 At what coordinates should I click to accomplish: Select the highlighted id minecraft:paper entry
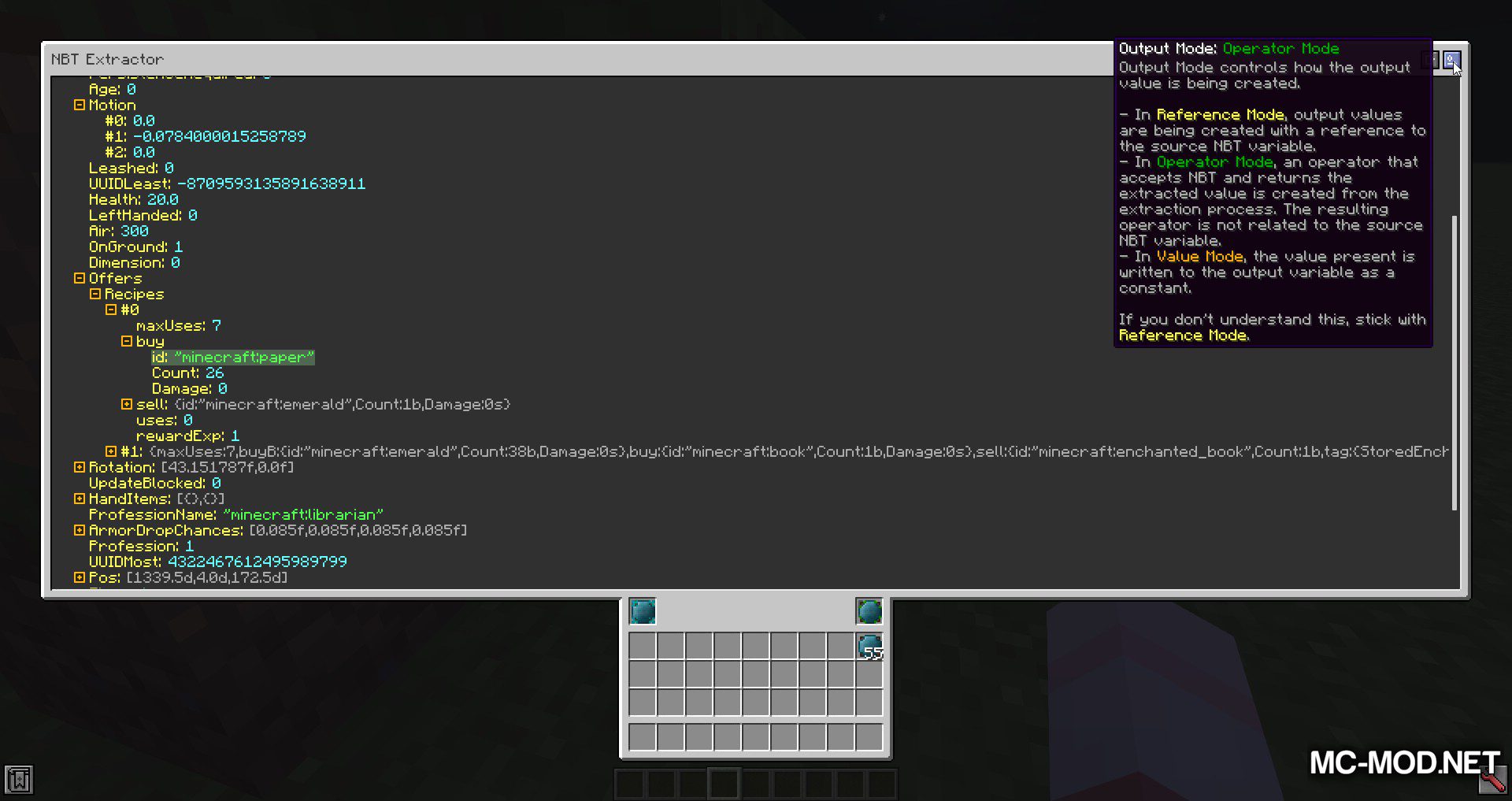tap(233, 357)
